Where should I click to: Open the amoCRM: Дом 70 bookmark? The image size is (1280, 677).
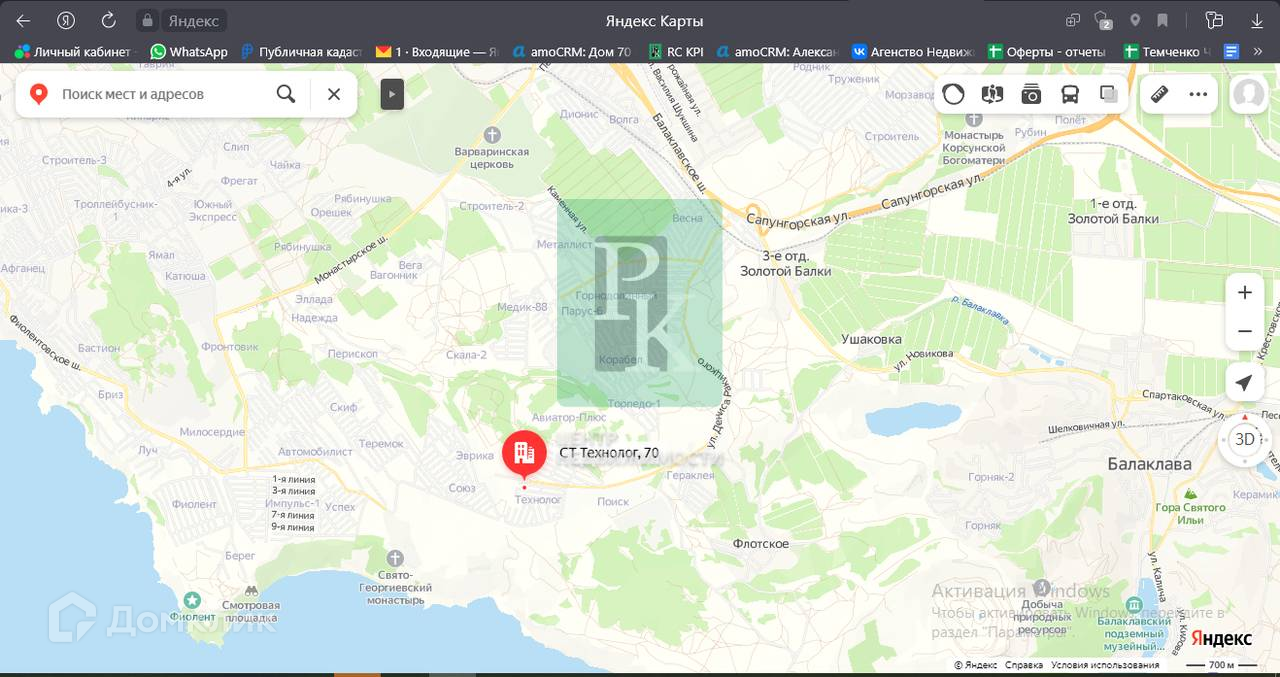571,51
